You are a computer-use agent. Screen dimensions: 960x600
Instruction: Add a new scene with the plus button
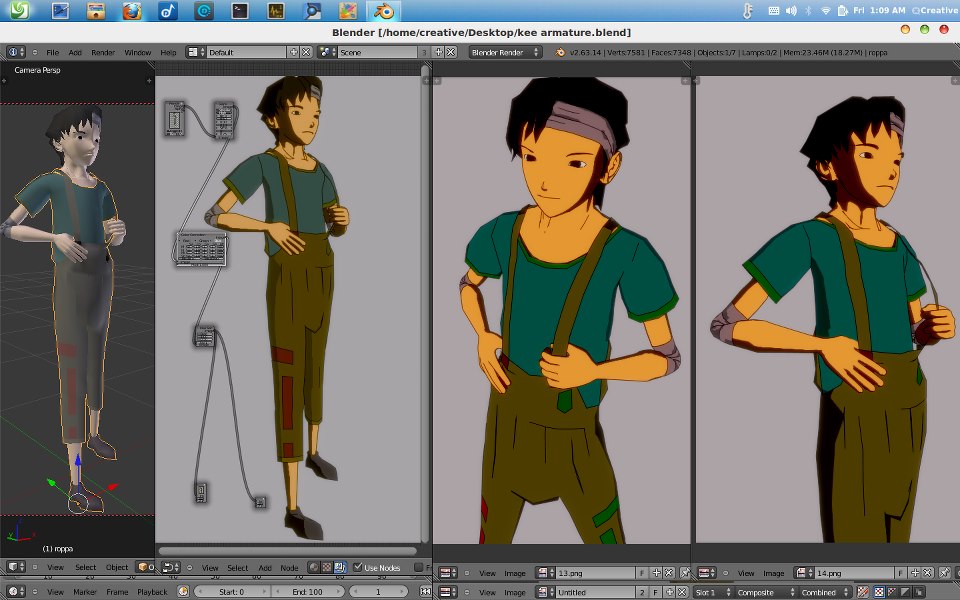[438, 52]
